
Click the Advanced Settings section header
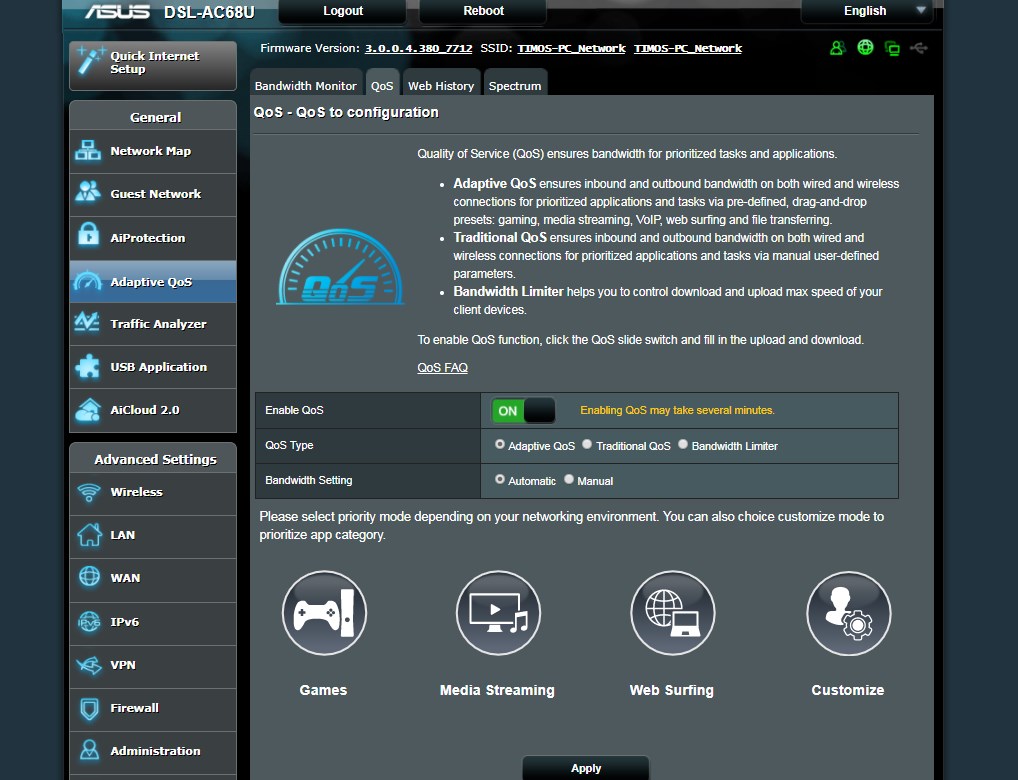(155, 459)
